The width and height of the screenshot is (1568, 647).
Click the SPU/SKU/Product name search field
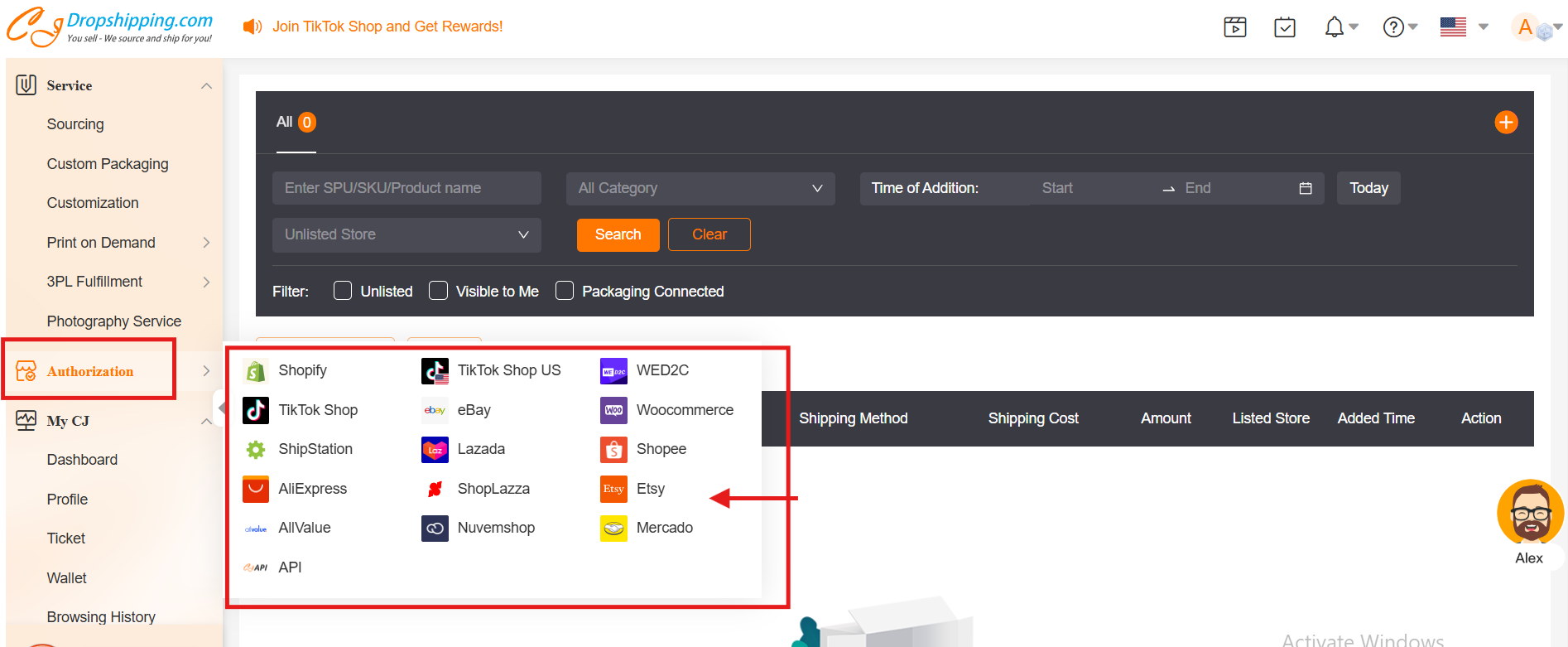click(406, 188)
